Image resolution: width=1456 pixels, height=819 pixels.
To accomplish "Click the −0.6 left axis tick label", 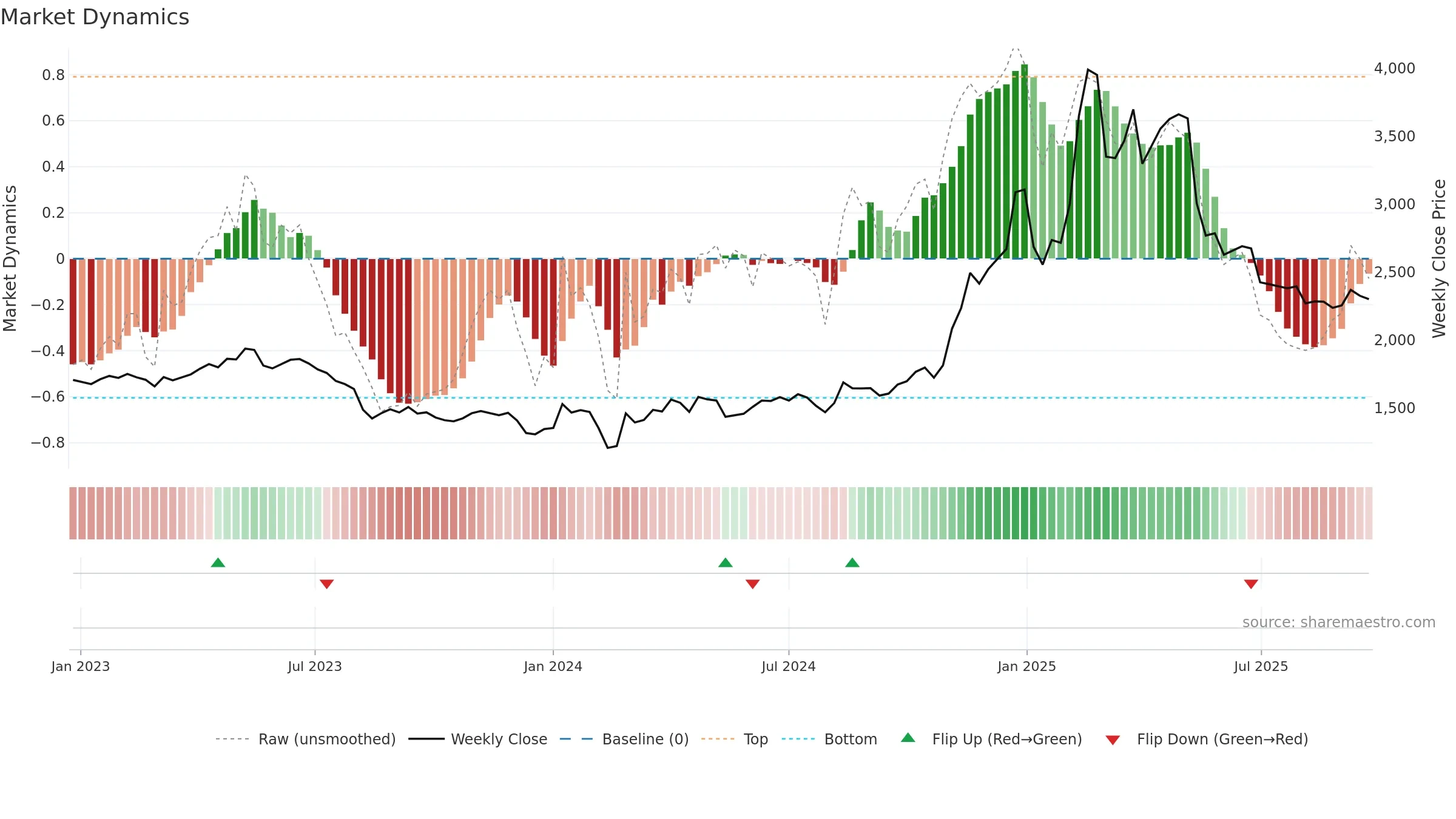I will pyautogui.click(x=48, y=397).
